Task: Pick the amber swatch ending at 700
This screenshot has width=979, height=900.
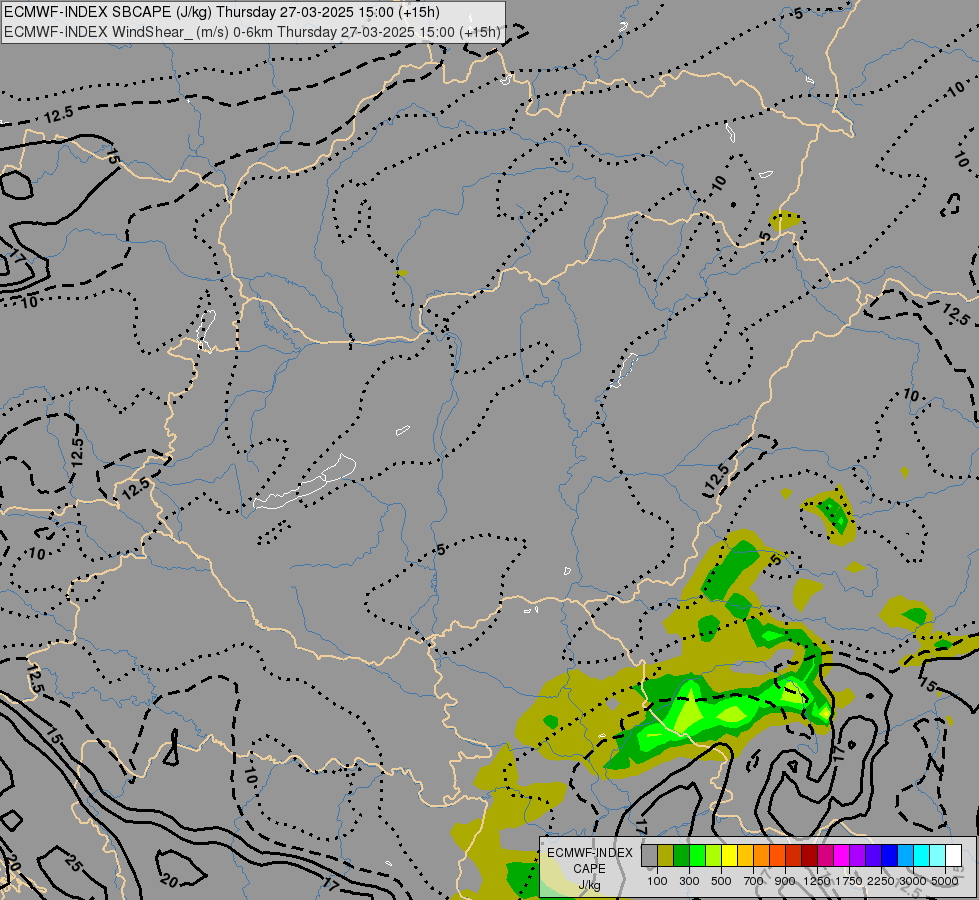Action: click(745, 856)
